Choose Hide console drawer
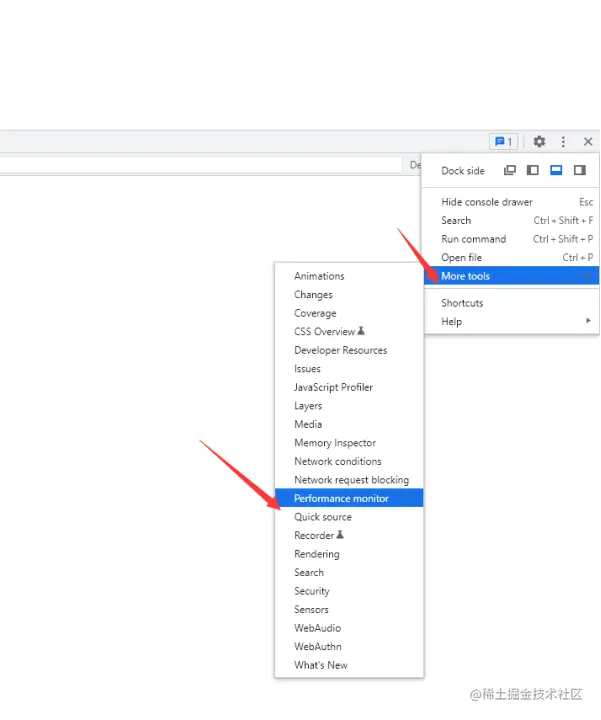 (511, 202)
